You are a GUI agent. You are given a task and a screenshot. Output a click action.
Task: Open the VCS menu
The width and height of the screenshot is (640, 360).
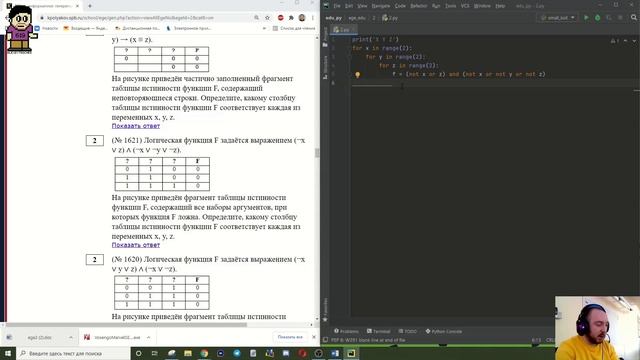pyautogui.click(x=465, y=6)
